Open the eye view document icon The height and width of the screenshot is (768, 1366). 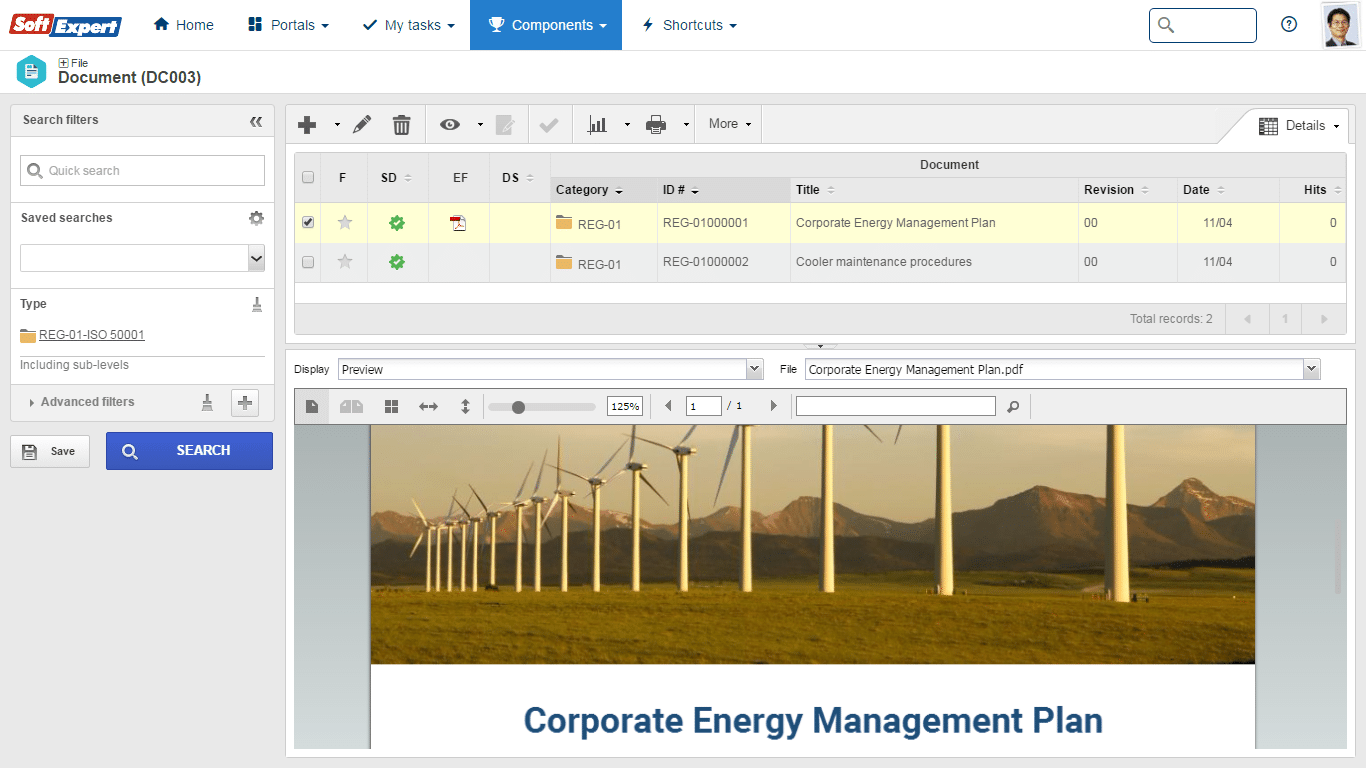[x=450, y=124]
